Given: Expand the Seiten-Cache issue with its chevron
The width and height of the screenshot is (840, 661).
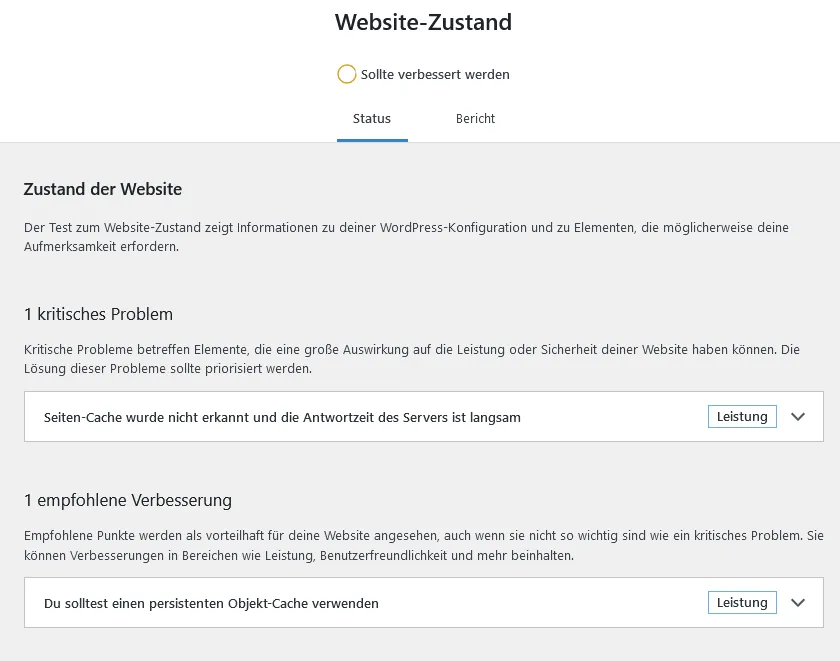Looking at the screenshot, I should coord(798,417).
